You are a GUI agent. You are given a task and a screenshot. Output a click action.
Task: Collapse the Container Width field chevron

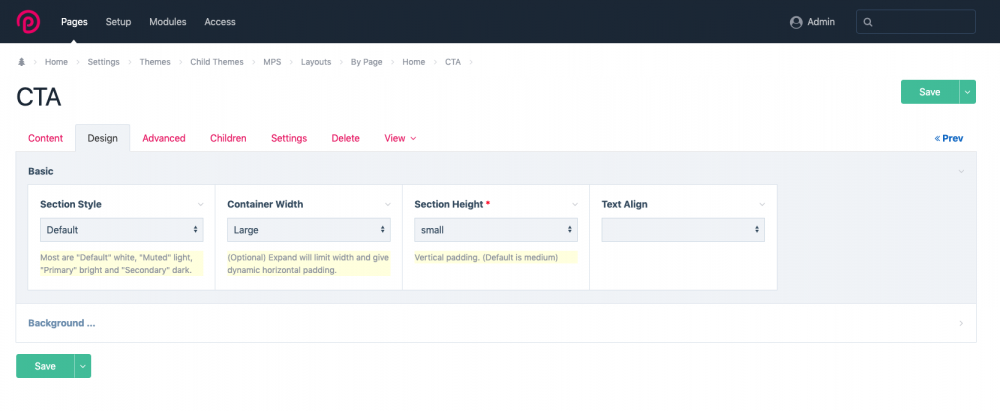pos(388,204)
